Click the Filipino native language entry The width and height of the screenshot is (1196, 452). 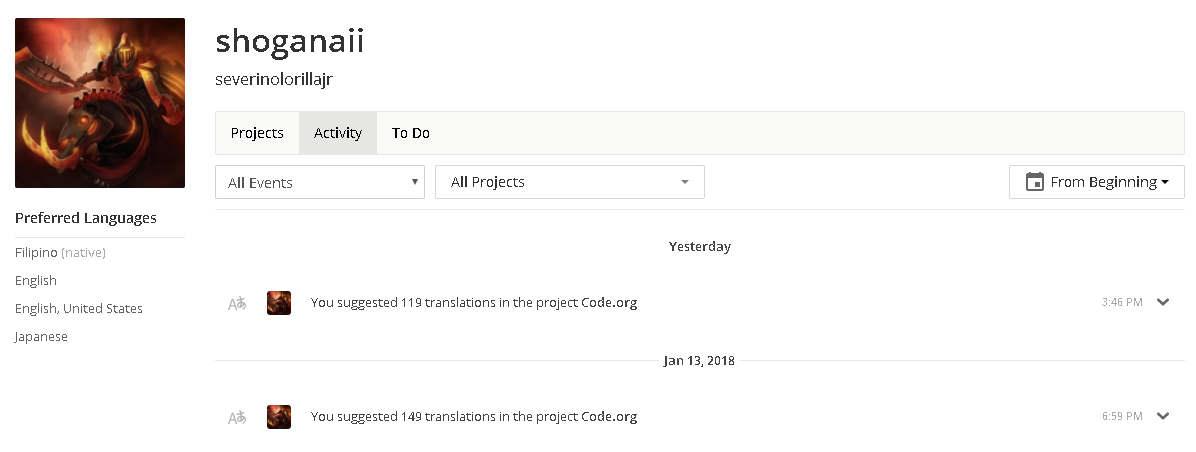point(60,252)
